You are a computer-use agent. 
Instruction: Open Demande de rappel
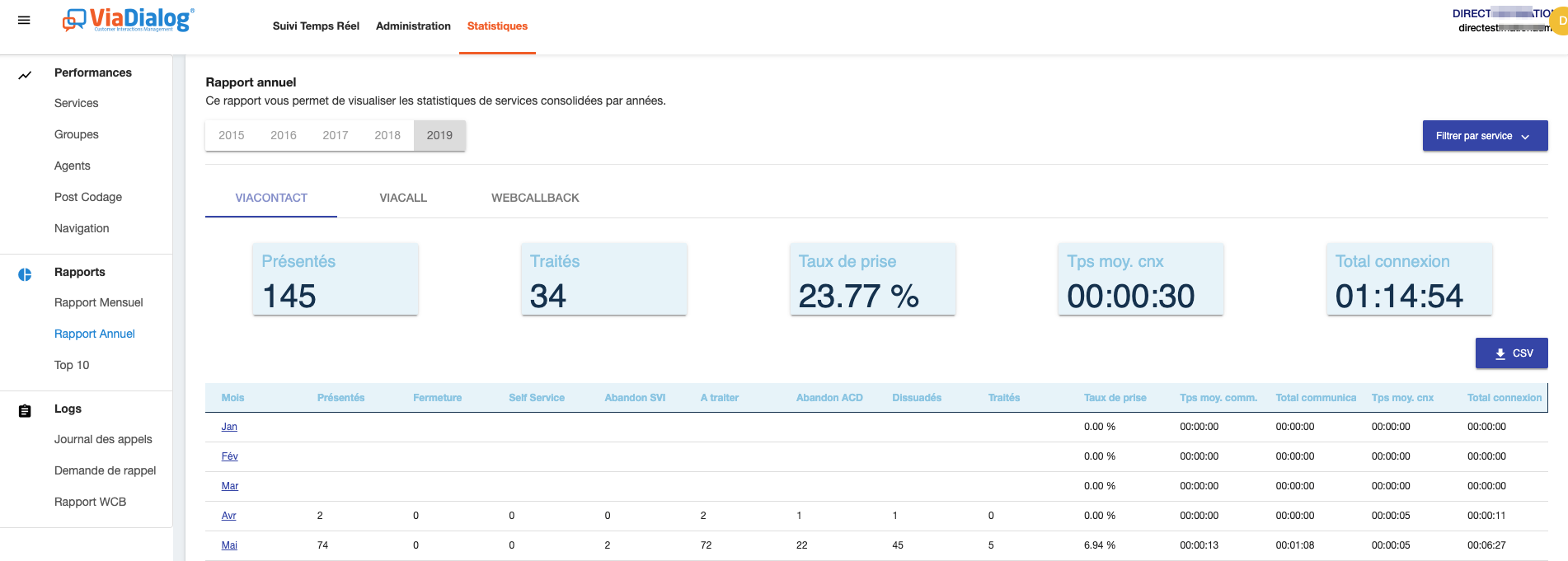click(105, 470)
